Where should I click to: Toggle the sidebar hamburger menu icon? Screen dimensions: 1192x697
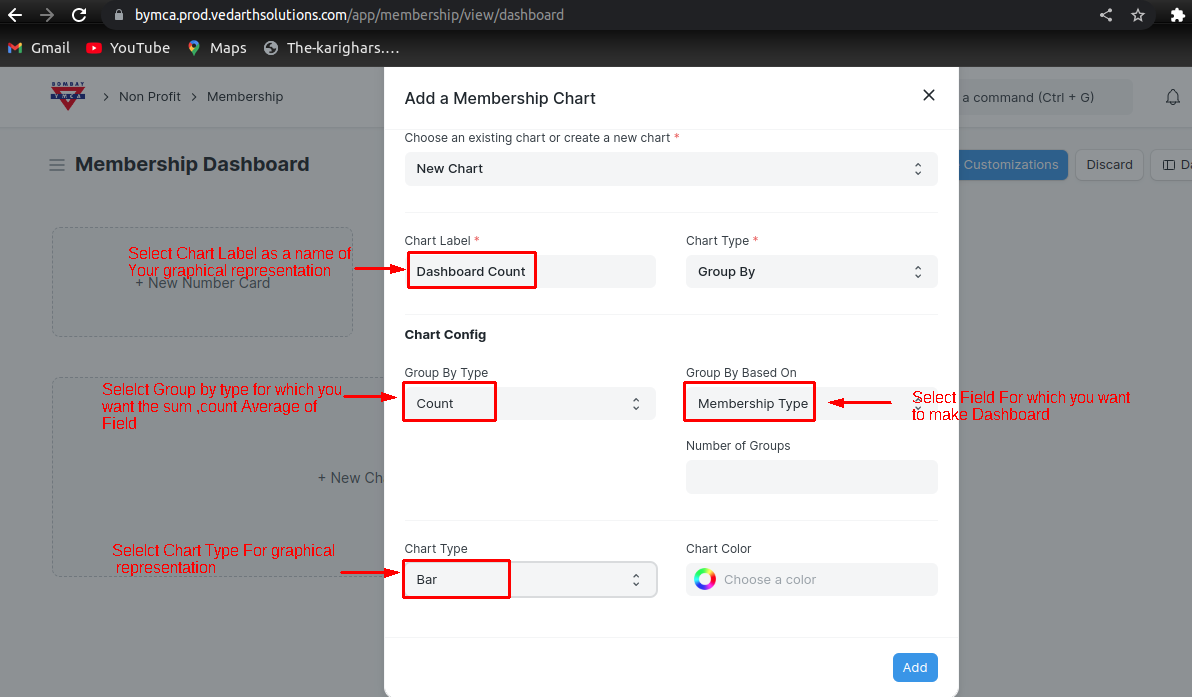[57, 165]
